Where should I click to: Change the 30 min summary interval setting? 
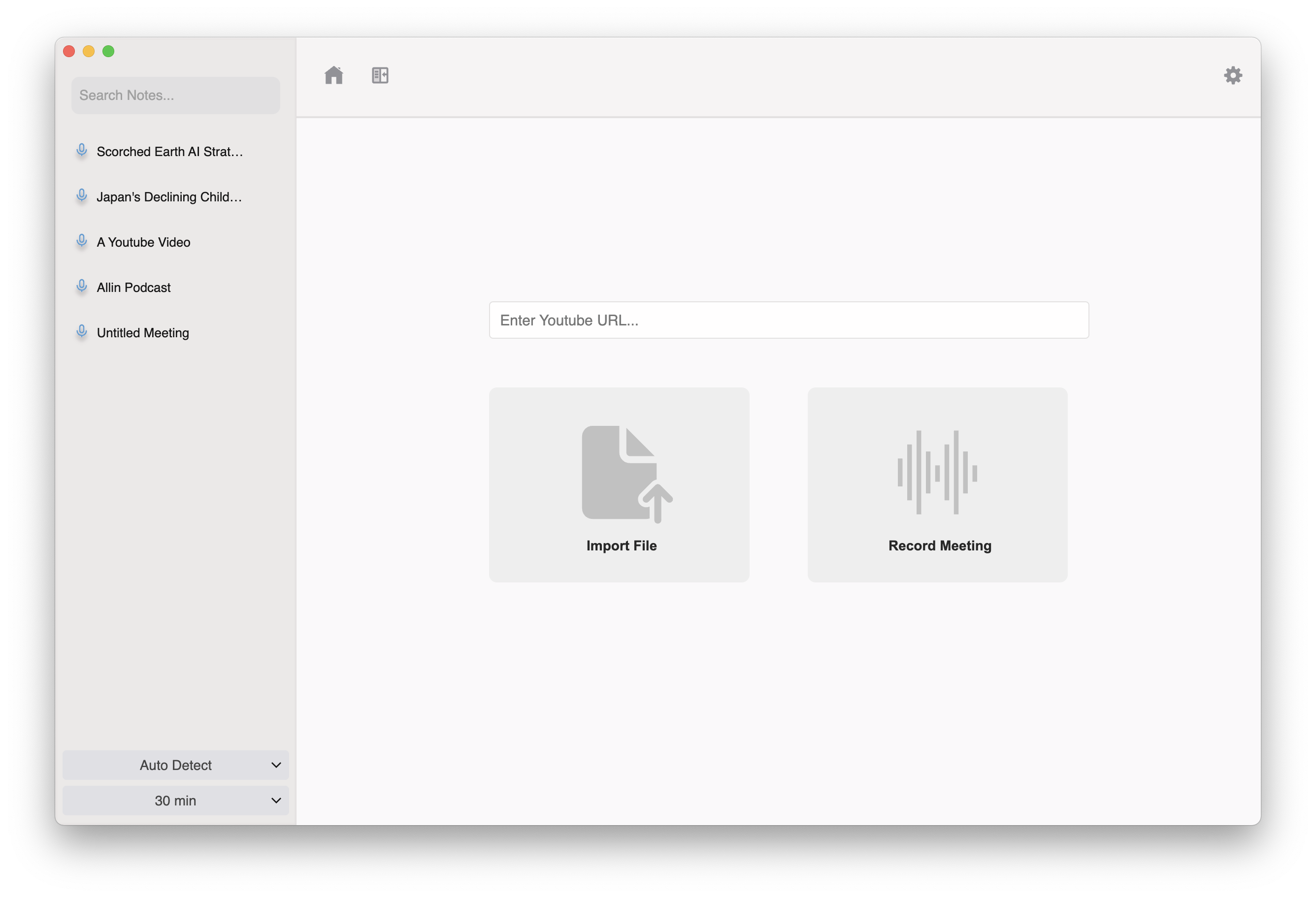pos(175,800)
